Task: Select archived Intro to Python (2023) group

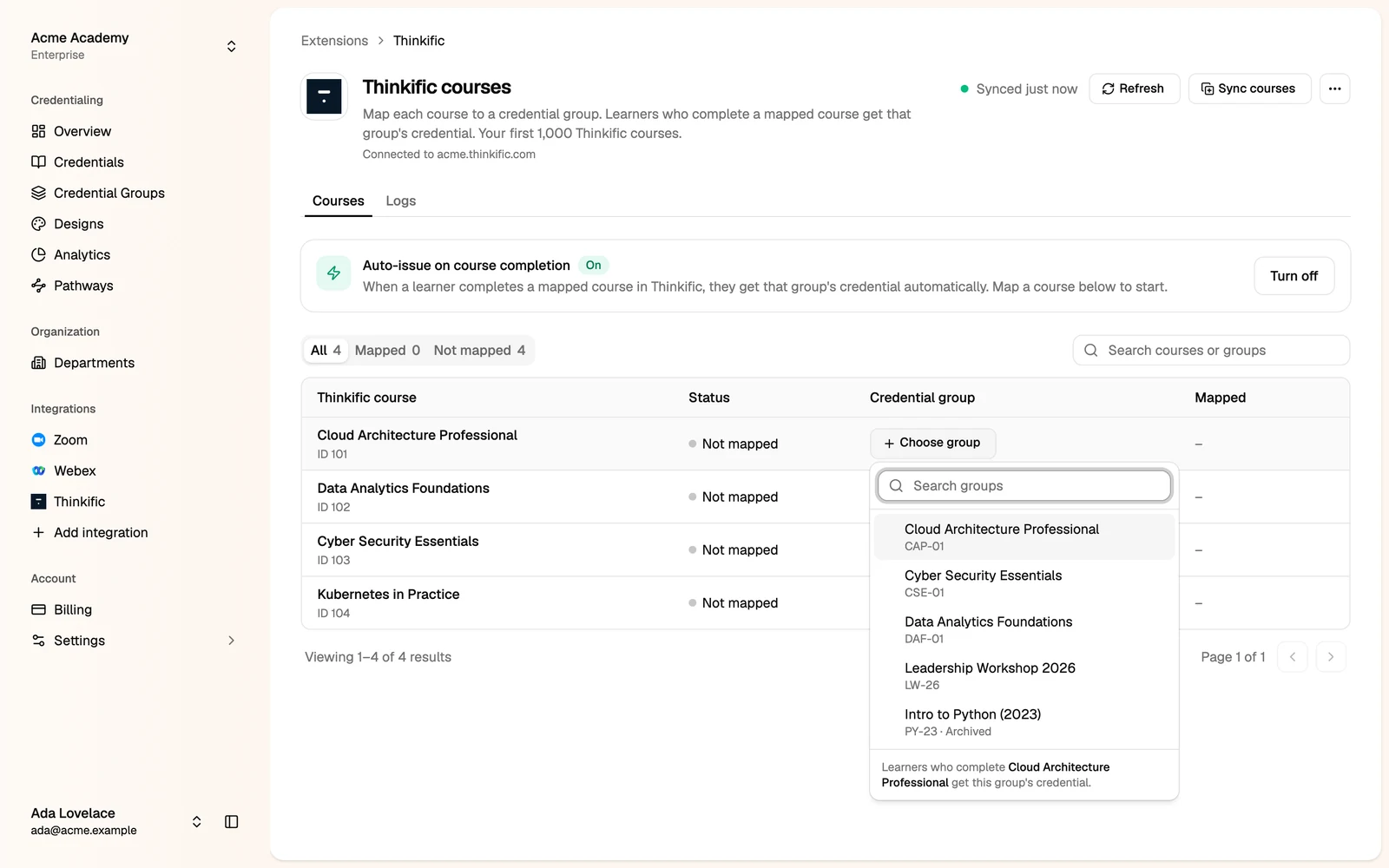Action: 1024,722
